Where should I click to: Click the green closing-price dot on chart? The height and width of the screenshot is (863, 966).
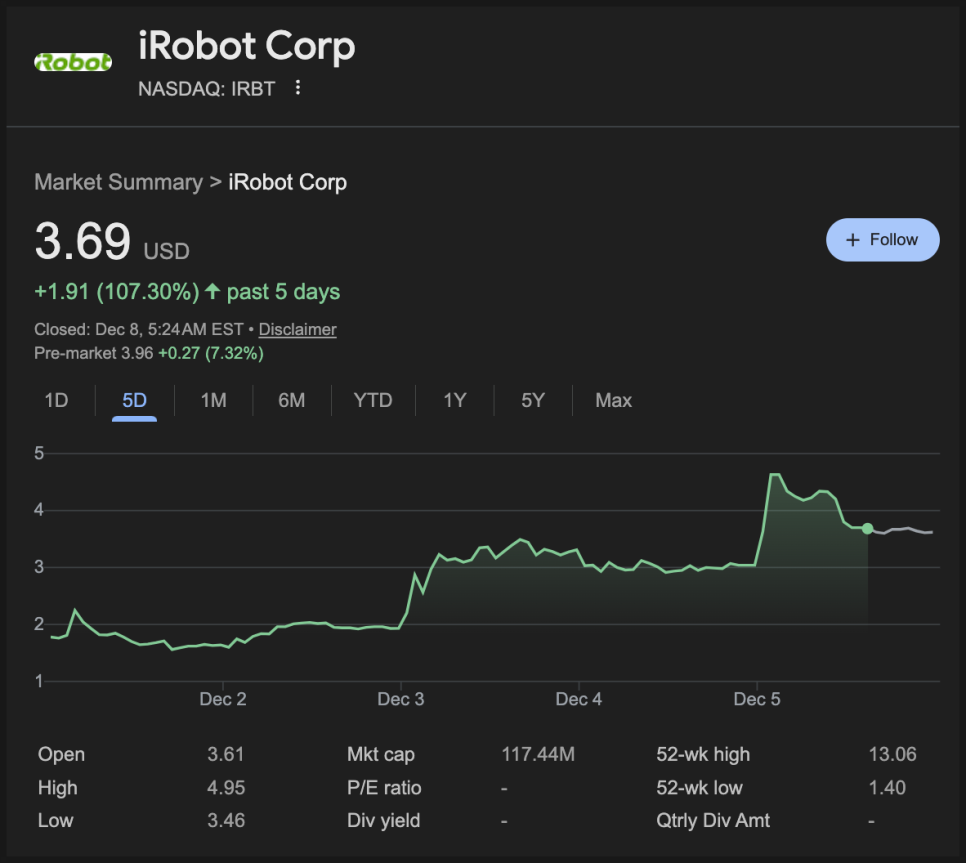(x=867, y=528)
